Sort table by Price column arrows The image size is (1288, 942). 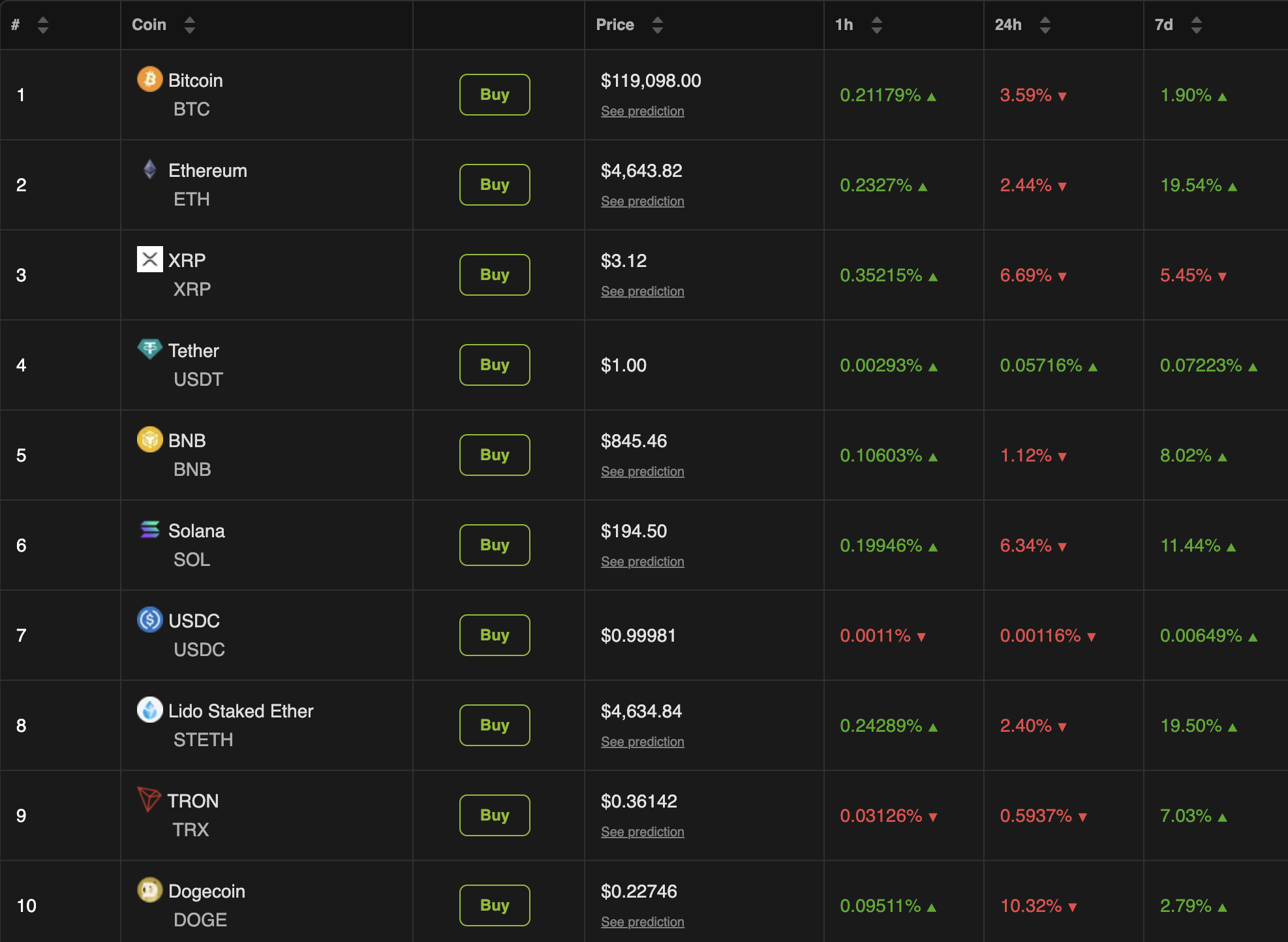click(x=657, y=25)
